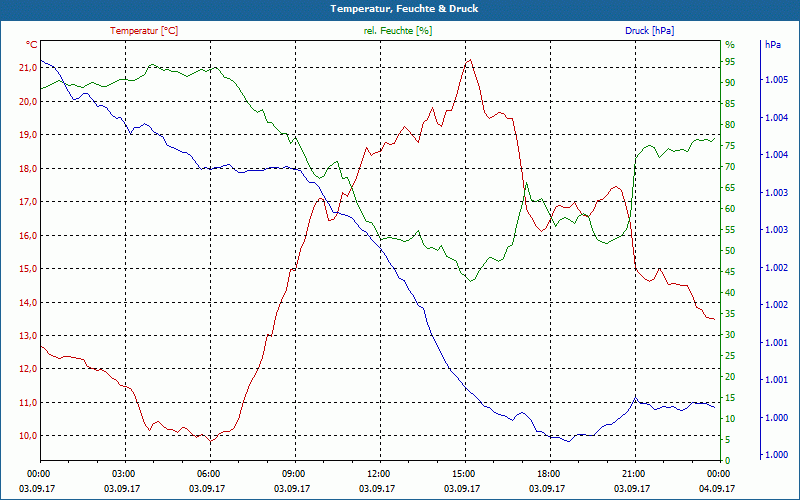The width and height of the screenshot is (800, 500).
Task: Click the '°C' unit label on the temperature axis
Action: [32, 45]
